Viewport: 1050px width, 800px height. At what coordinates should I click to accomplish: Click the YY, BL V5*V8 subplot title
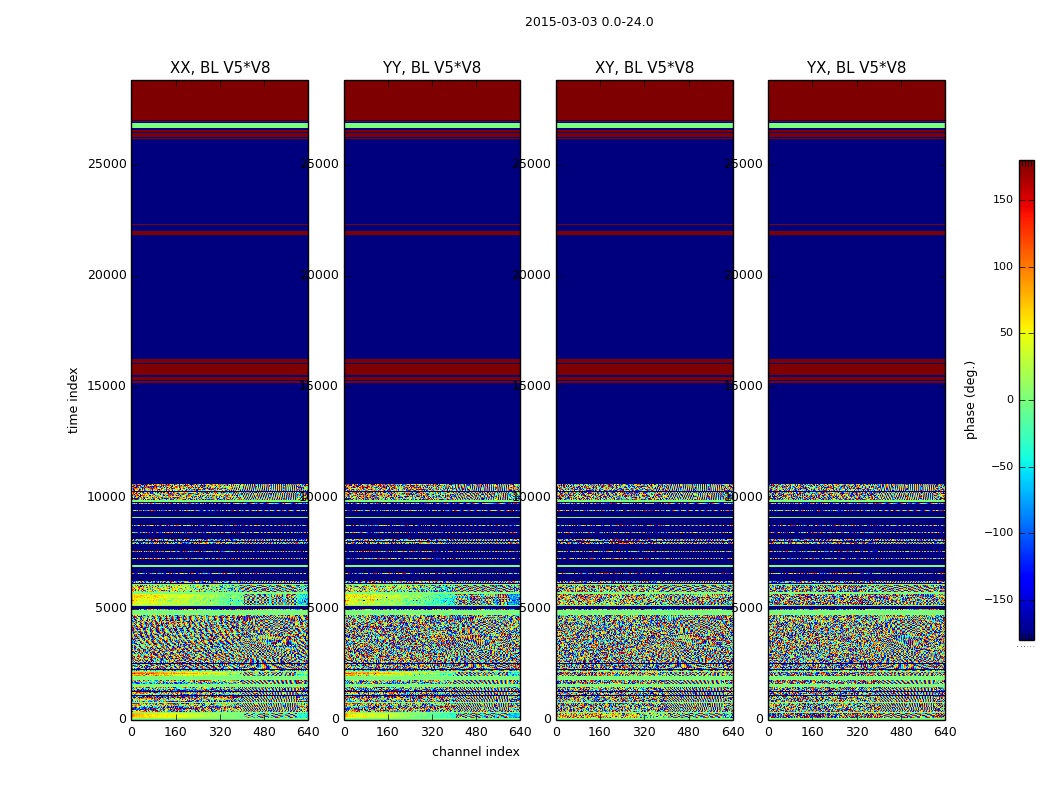[432, 68]
